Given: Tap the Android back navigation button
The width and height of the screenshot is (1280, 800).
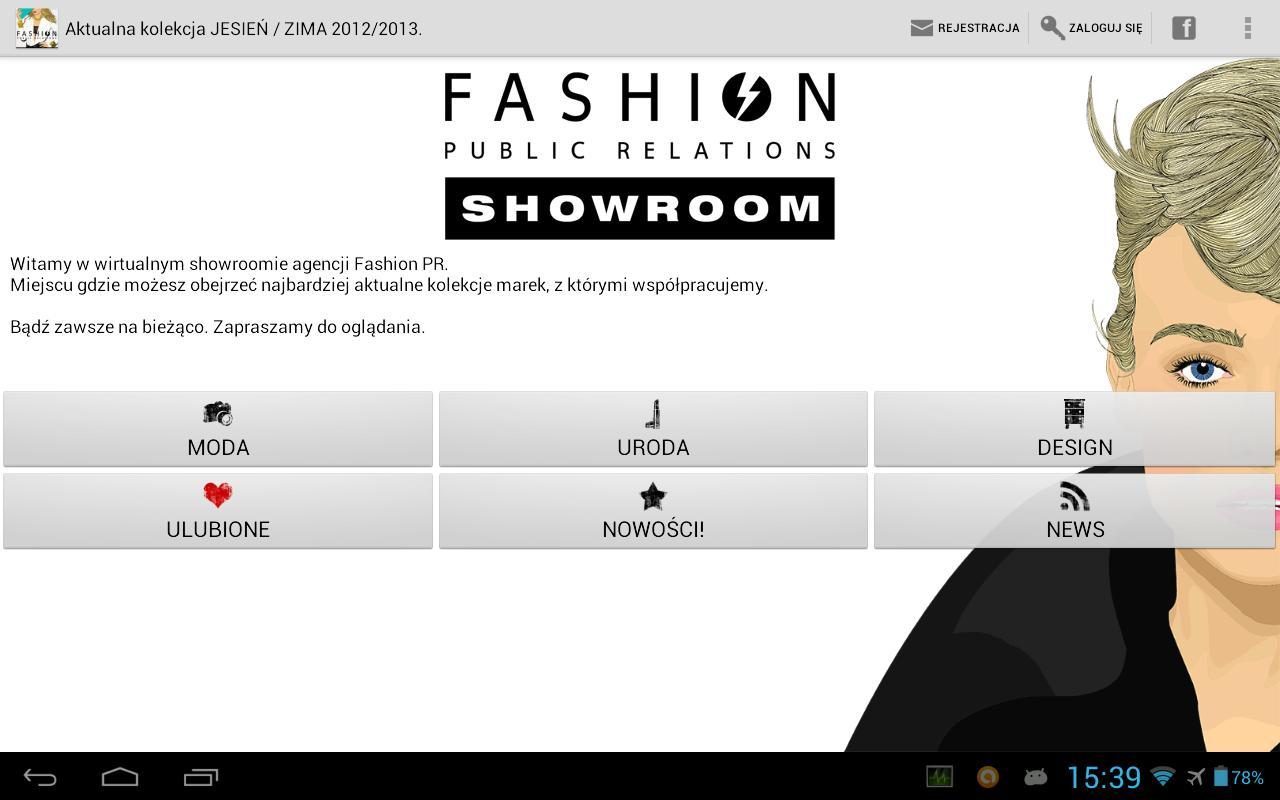Looking at the screenshot, I should [40, 777].
